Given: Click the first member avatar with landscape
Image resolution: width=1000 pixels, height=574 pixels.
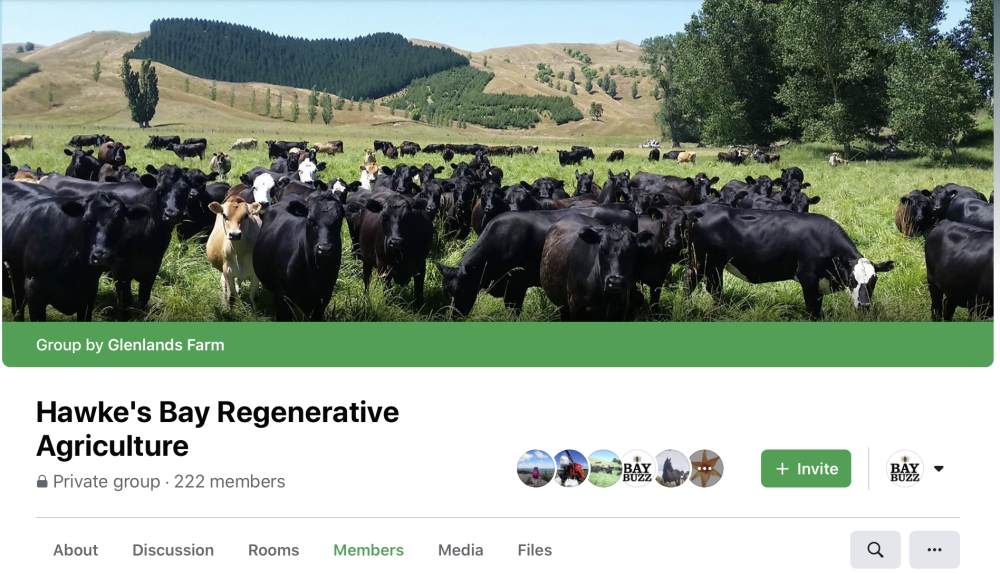Looking at the screenshot, I should 535,468.
